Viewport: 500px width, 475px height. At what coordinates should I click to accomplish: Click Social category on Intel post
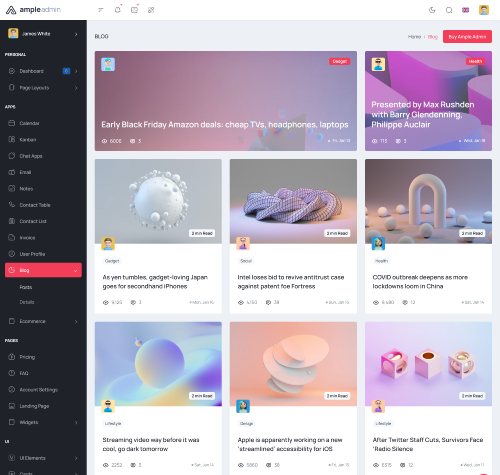point(246,261)
